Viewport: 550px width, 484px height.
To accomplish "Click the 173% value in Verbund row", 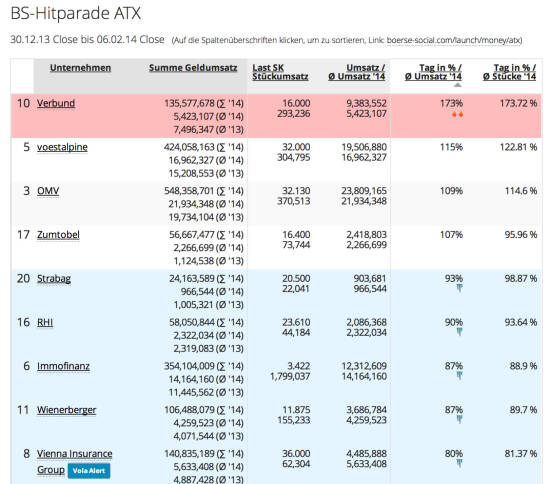I will coord(451,103).
